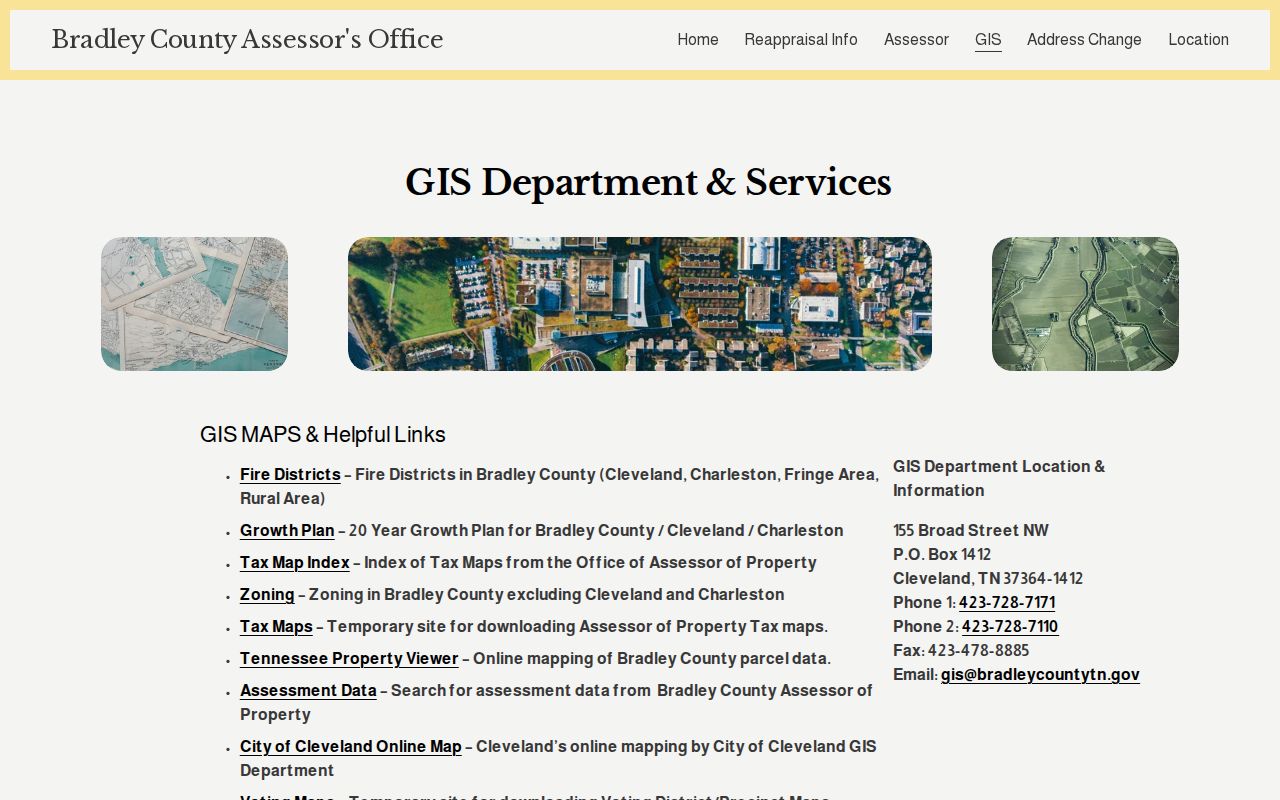Email gis@bradleycountytn.gov
Image resolution: width=1280 pixels, height=800 pixels.
point(1040,675)
